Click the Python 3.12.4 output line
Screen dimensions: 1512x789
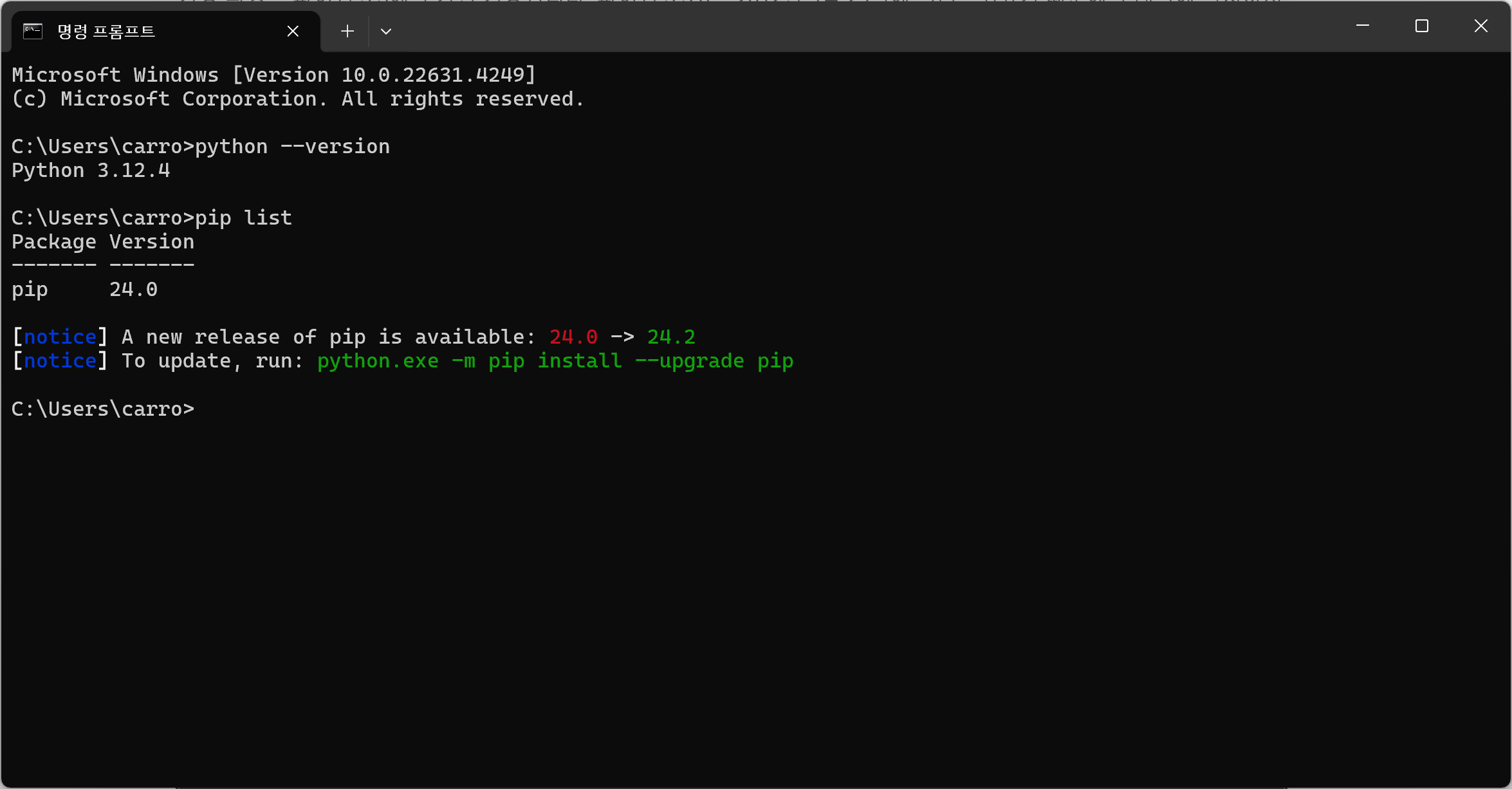pyautogui.click(x=91, y=171)
